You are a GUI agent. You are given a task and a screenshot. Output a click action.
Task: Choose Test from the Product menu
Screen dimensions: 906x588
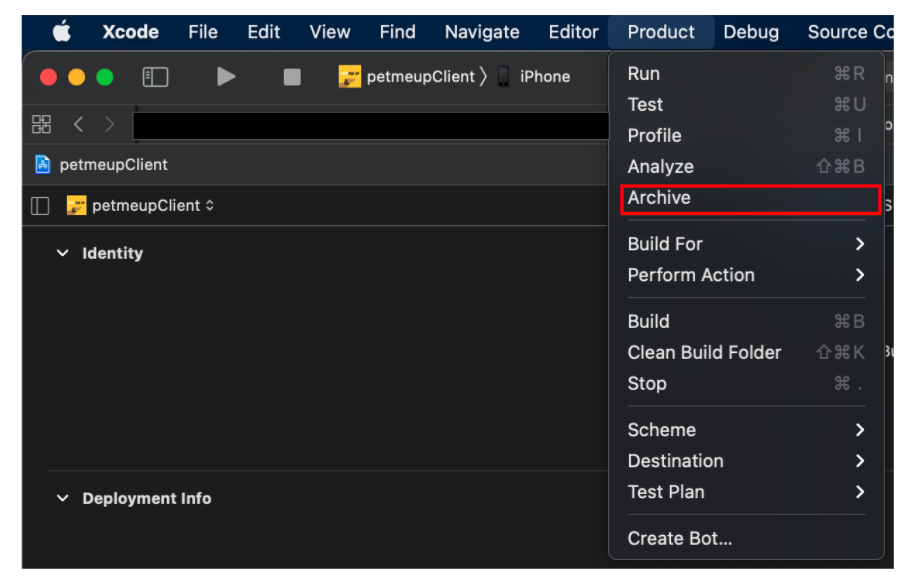click(x=746, y=105)
